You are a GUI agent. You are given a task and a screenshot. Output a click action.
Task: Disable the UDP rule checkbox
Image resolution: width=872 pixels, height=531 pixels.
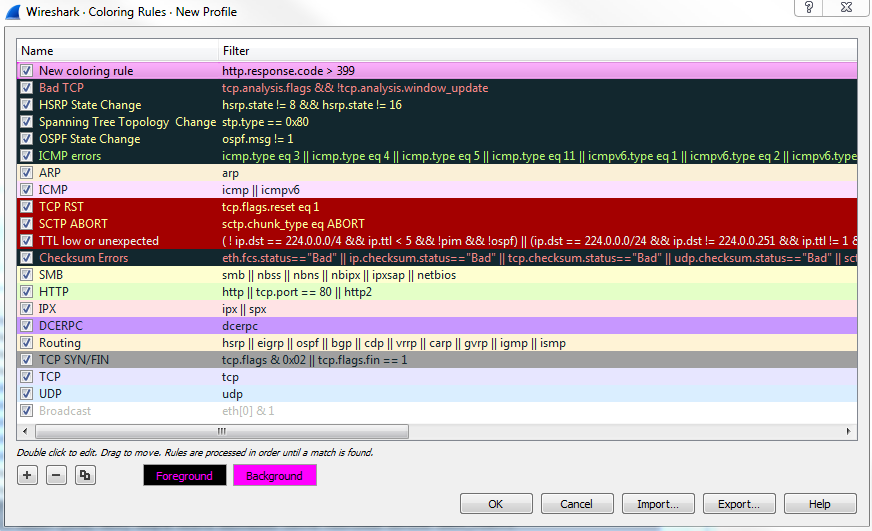tap(26, 394)
